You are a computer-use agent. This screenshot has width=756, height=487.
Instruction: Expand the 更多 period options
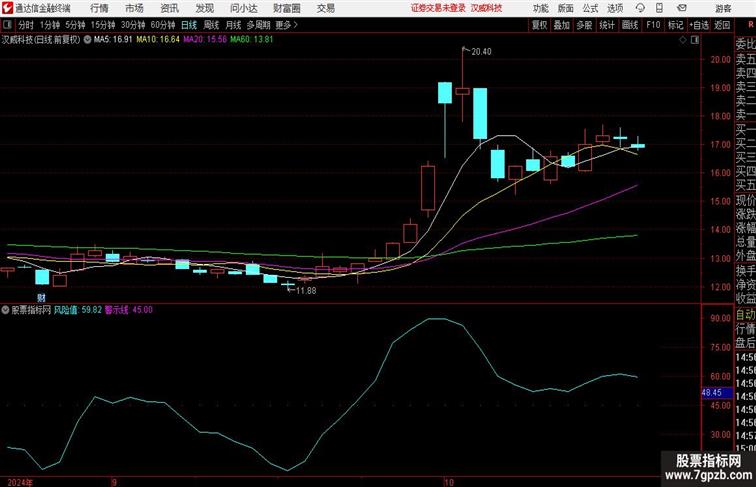coord(286,25)
